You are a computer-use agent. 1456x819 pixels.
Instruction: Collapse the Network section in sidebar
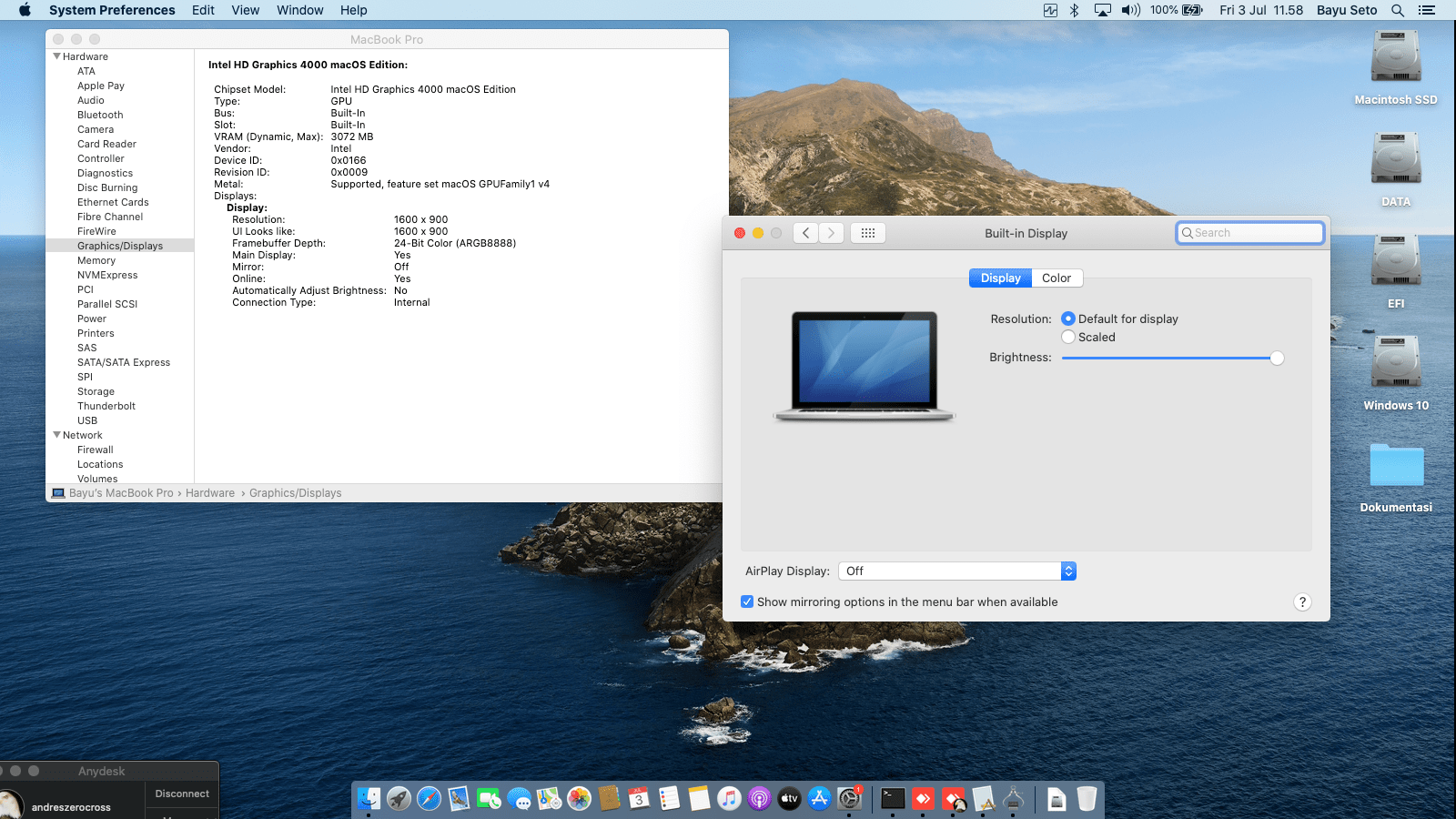[x=57, y=435]
